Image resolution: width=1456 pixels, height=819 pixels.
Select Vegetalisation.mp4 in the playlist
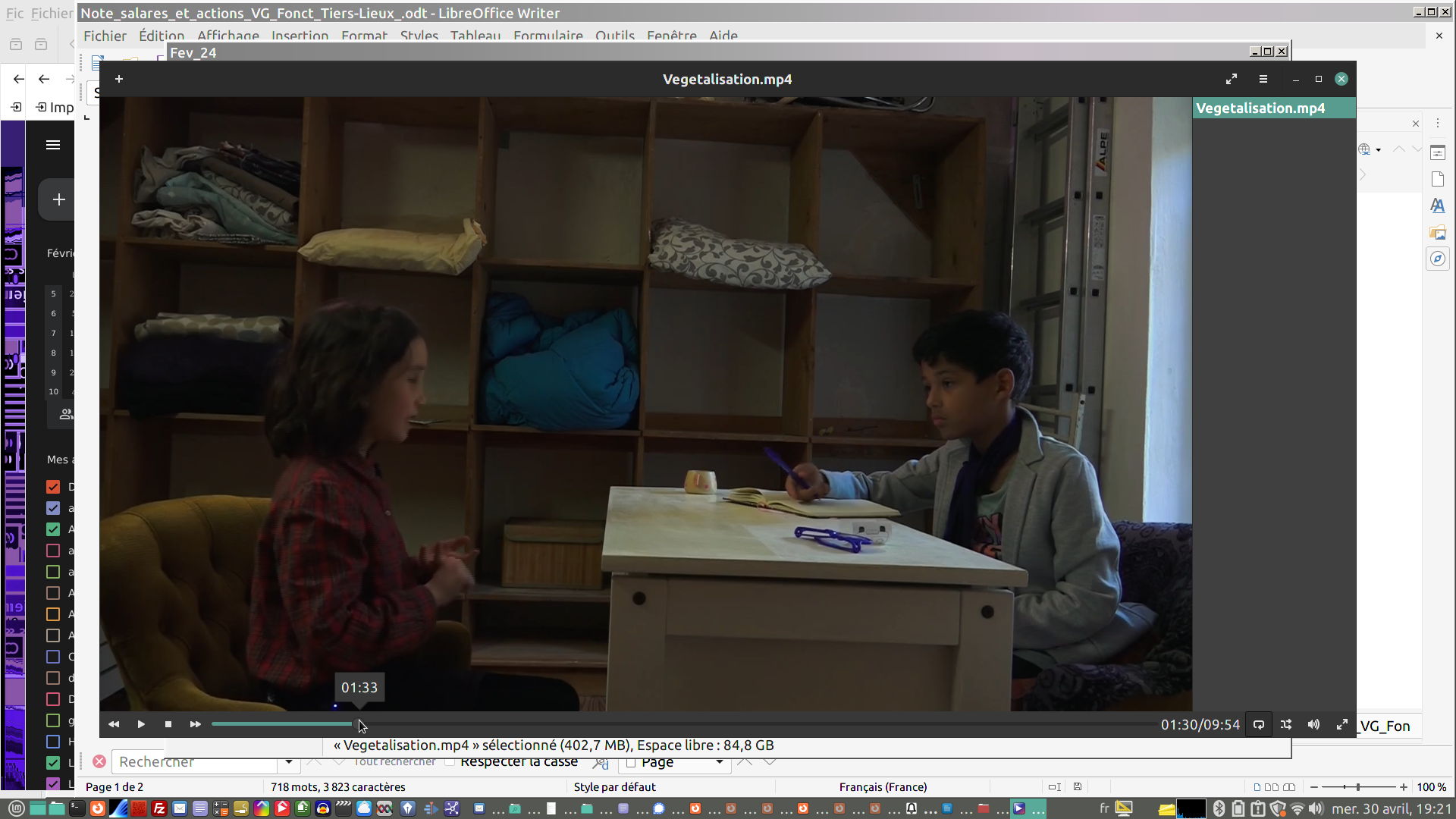1260,108
